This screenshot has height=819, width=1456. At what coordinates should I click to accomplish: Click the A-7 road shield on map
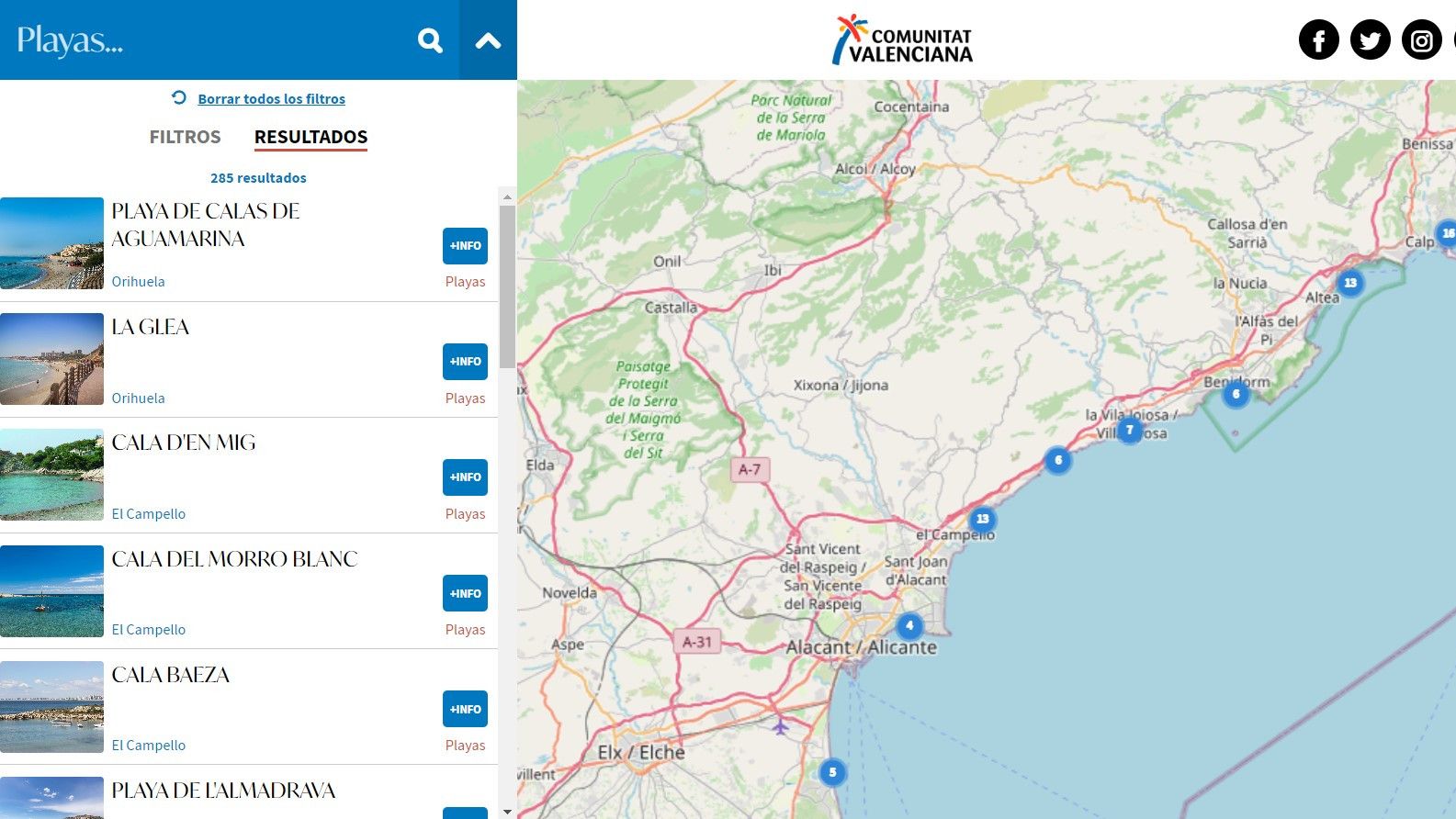[x=750, y=470]
